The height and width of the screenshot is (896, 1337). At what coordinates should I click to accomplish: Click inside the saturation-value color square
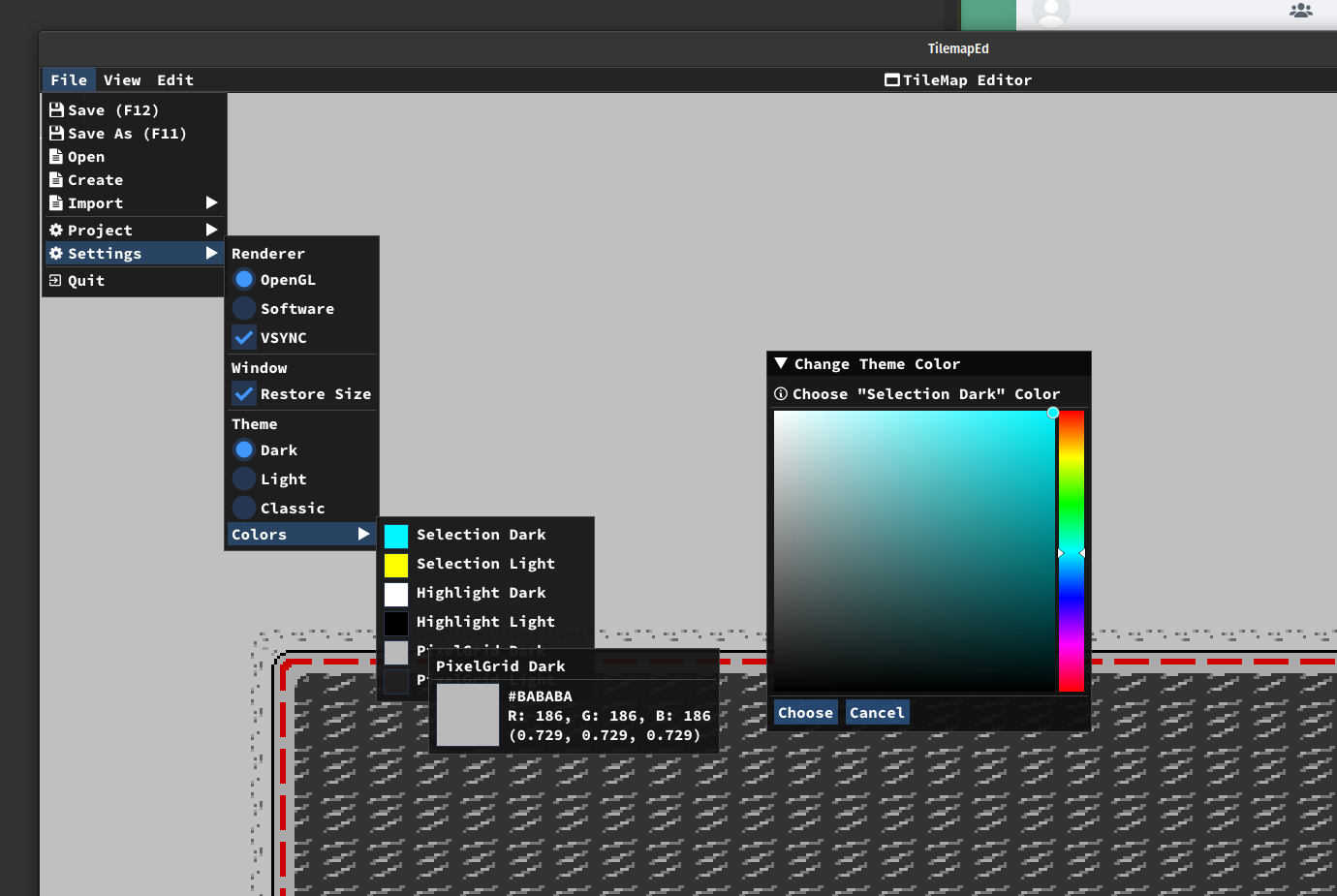pos(914,550)
